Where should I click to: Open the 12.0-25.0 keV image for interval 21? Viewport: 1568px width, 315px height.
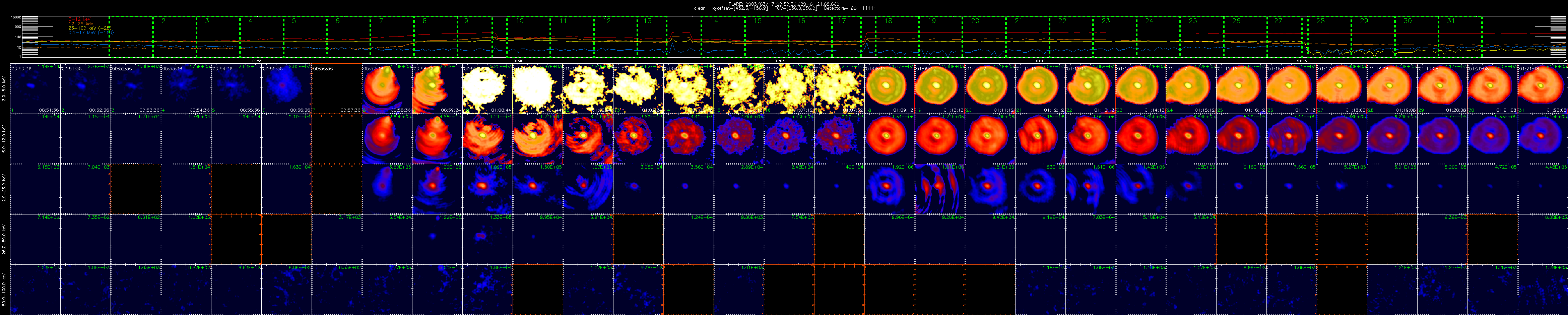(x=1040, y=189)
